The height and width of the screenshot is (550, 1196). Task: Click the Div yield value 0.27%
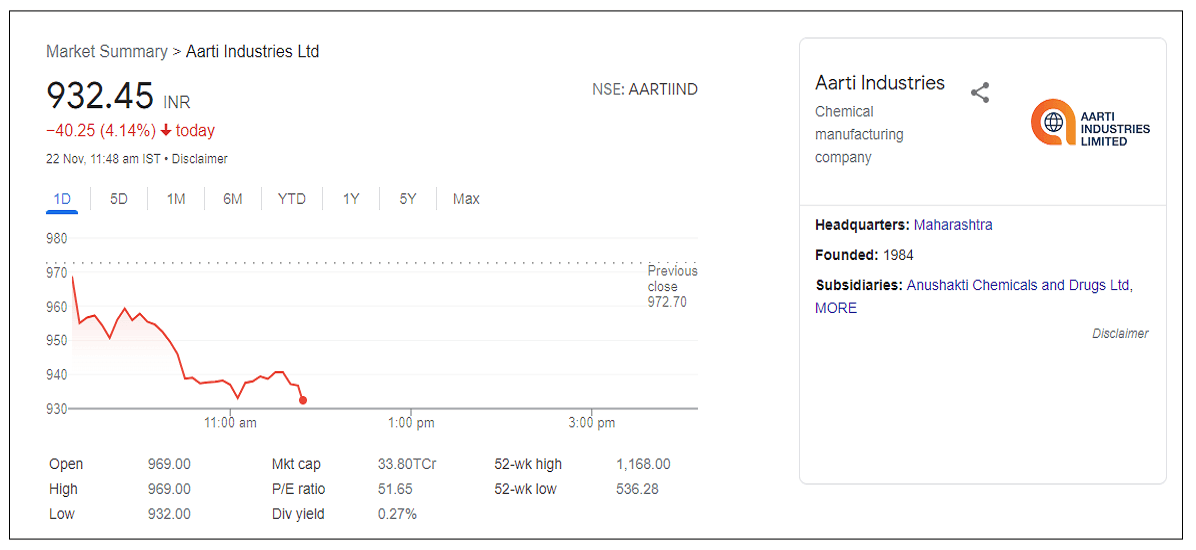[x=397, y=514]
